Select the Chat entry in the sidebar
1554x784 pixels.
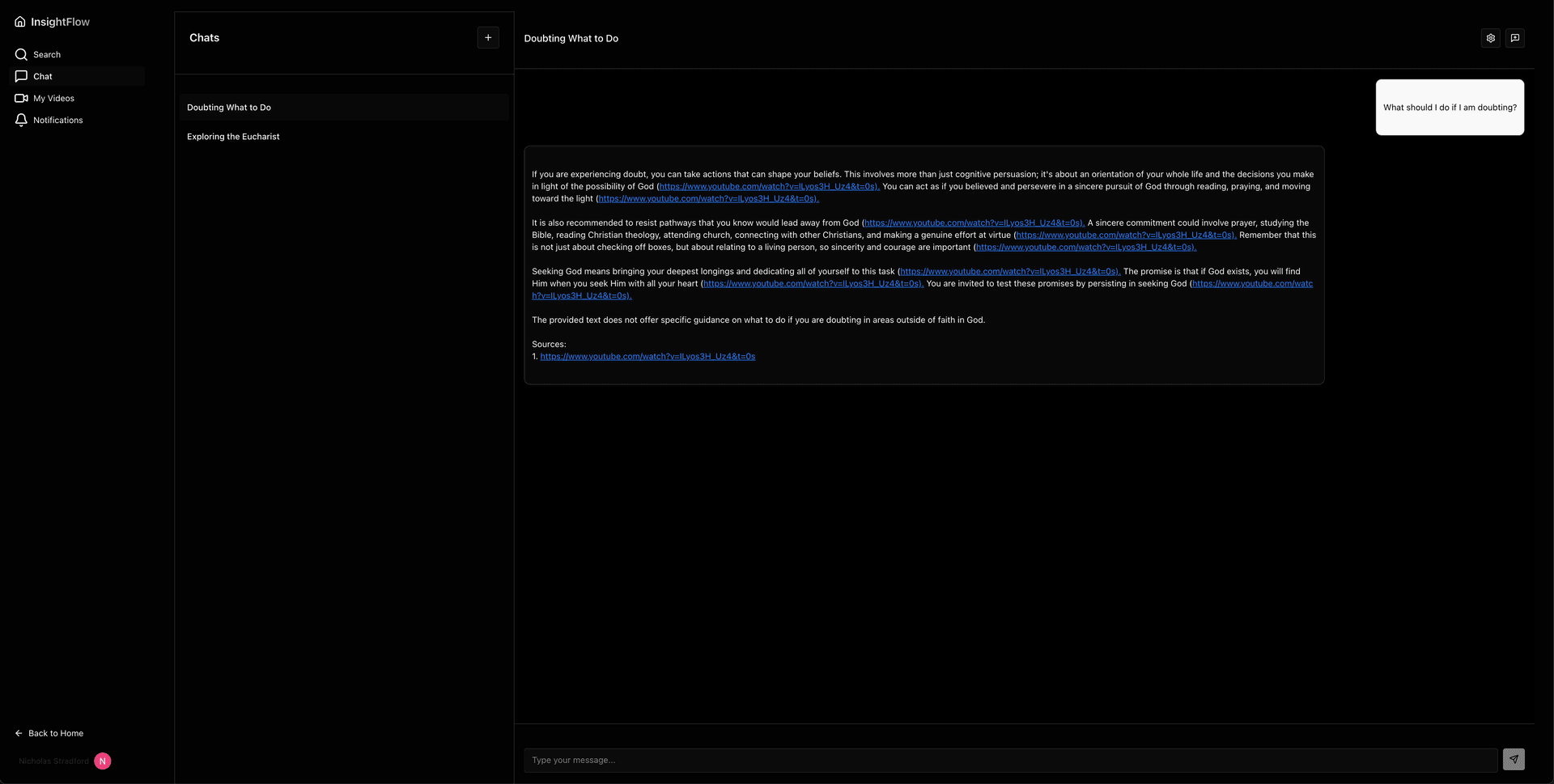coord(44,76)
